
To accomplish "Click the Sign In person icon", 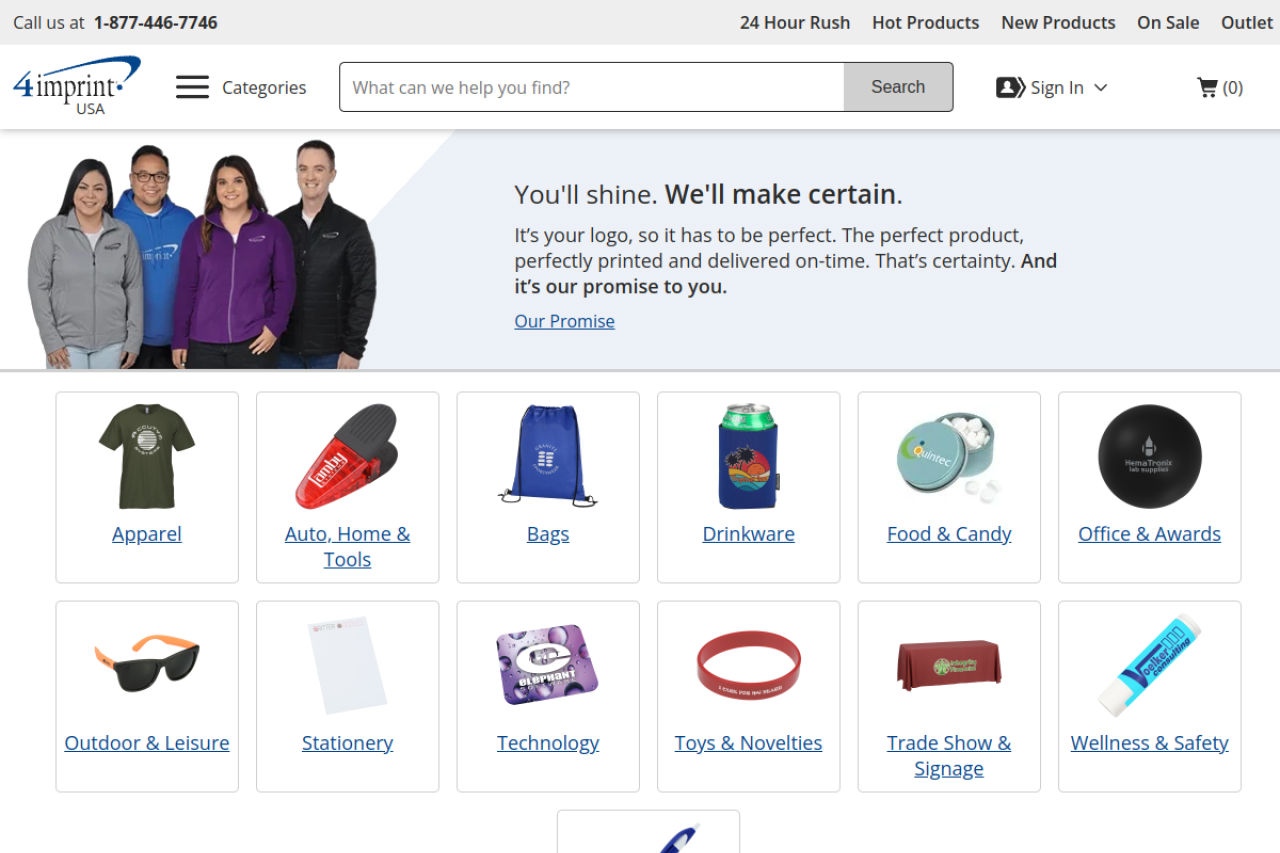I will coord(1011,87).
